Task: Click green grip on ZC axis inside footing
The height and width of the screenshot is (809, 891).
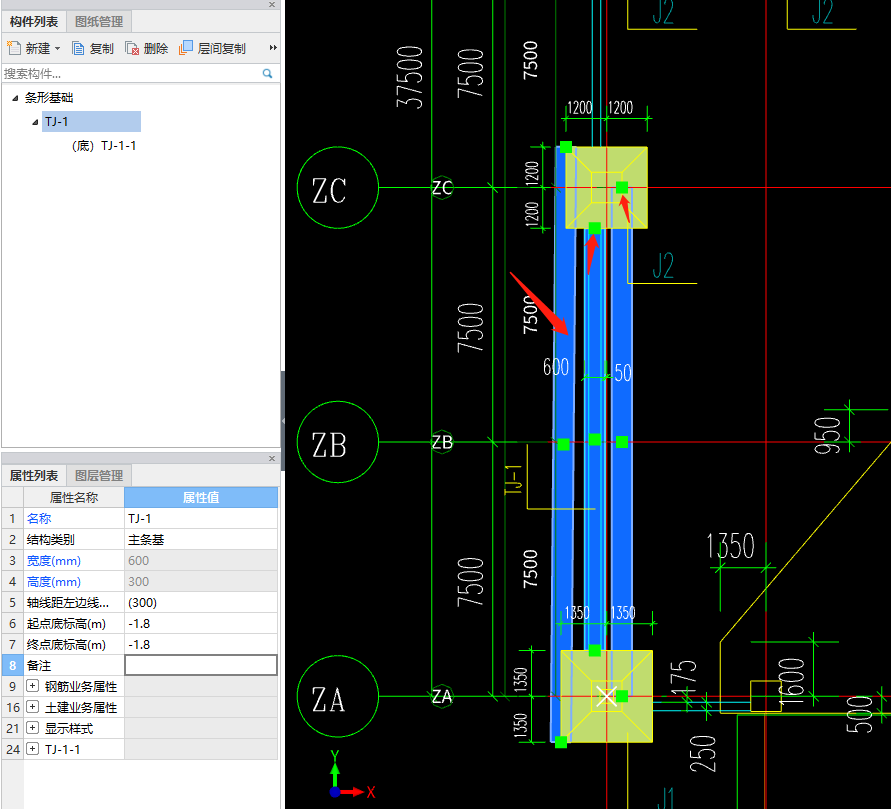Action: [x=622, y=187]
